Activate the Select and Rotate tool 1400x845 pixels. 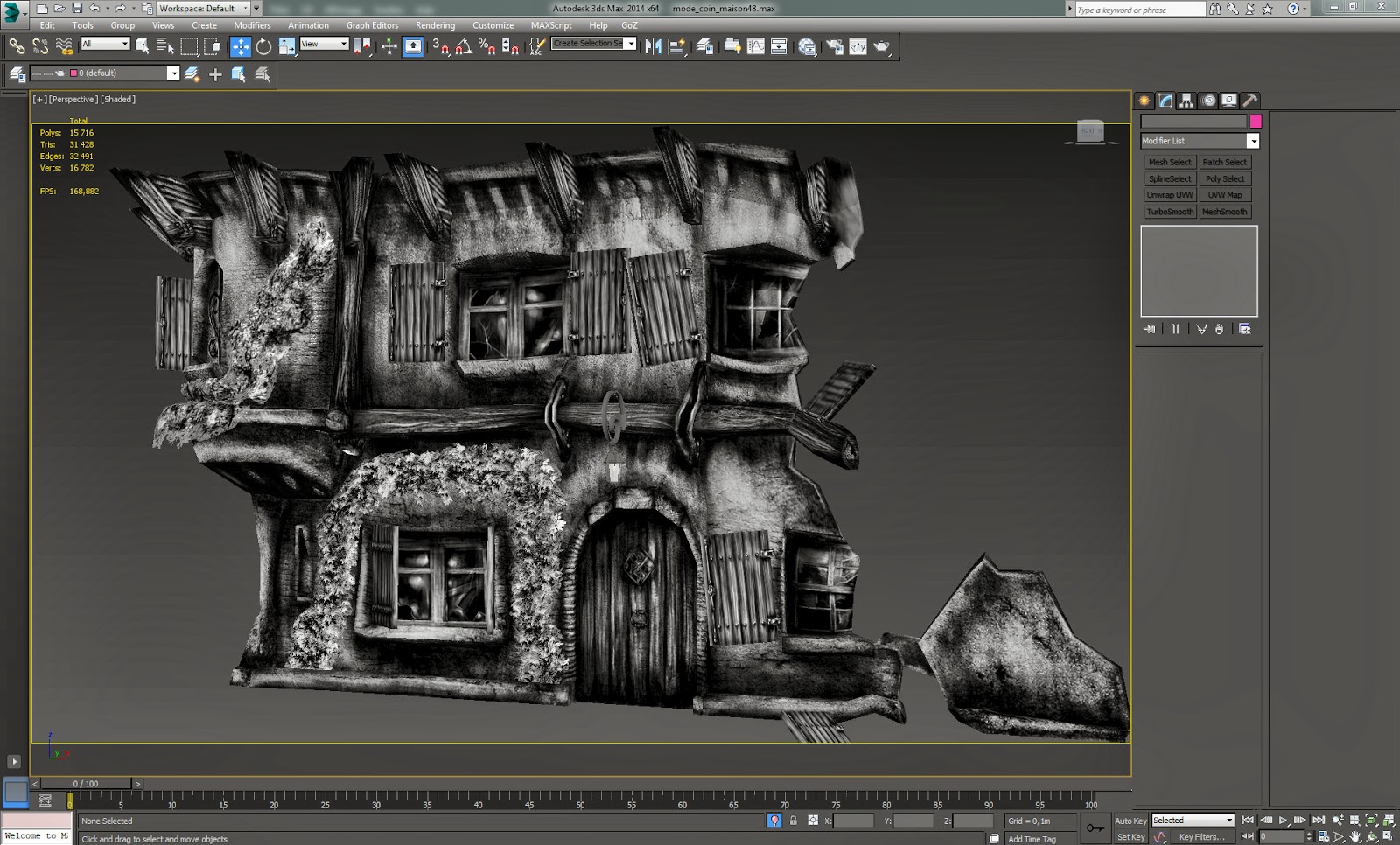(263, 46)
